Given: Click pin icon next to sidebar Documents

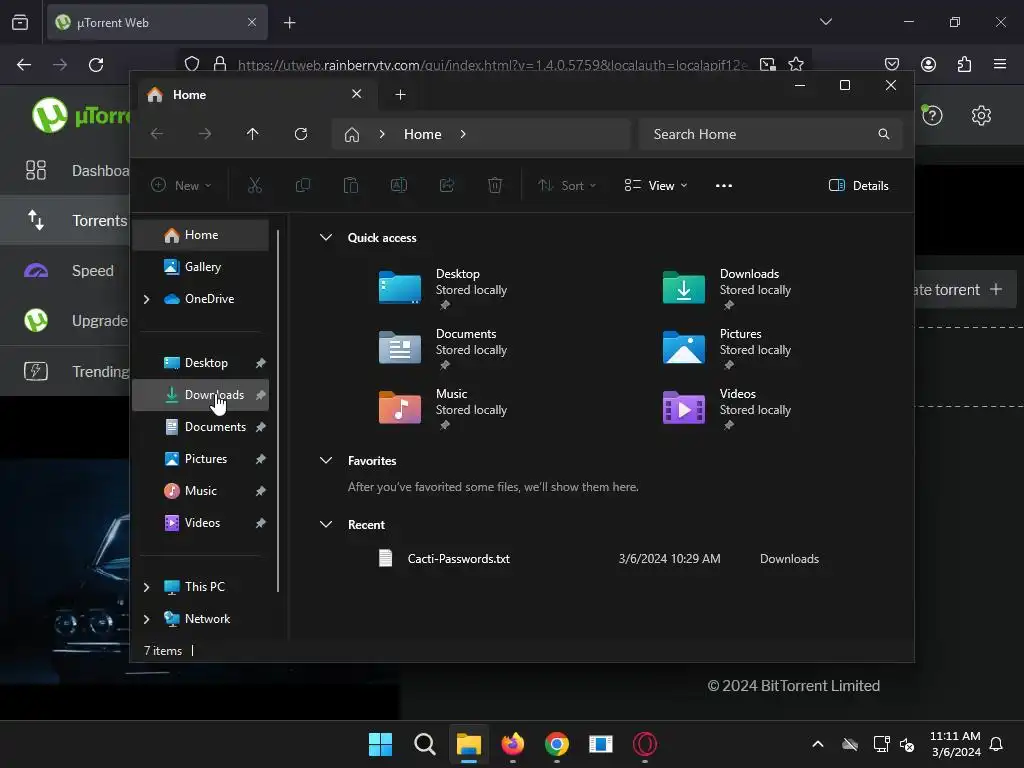Looking at the screenshot, I should pyautogui.click(x=261, y=427).
